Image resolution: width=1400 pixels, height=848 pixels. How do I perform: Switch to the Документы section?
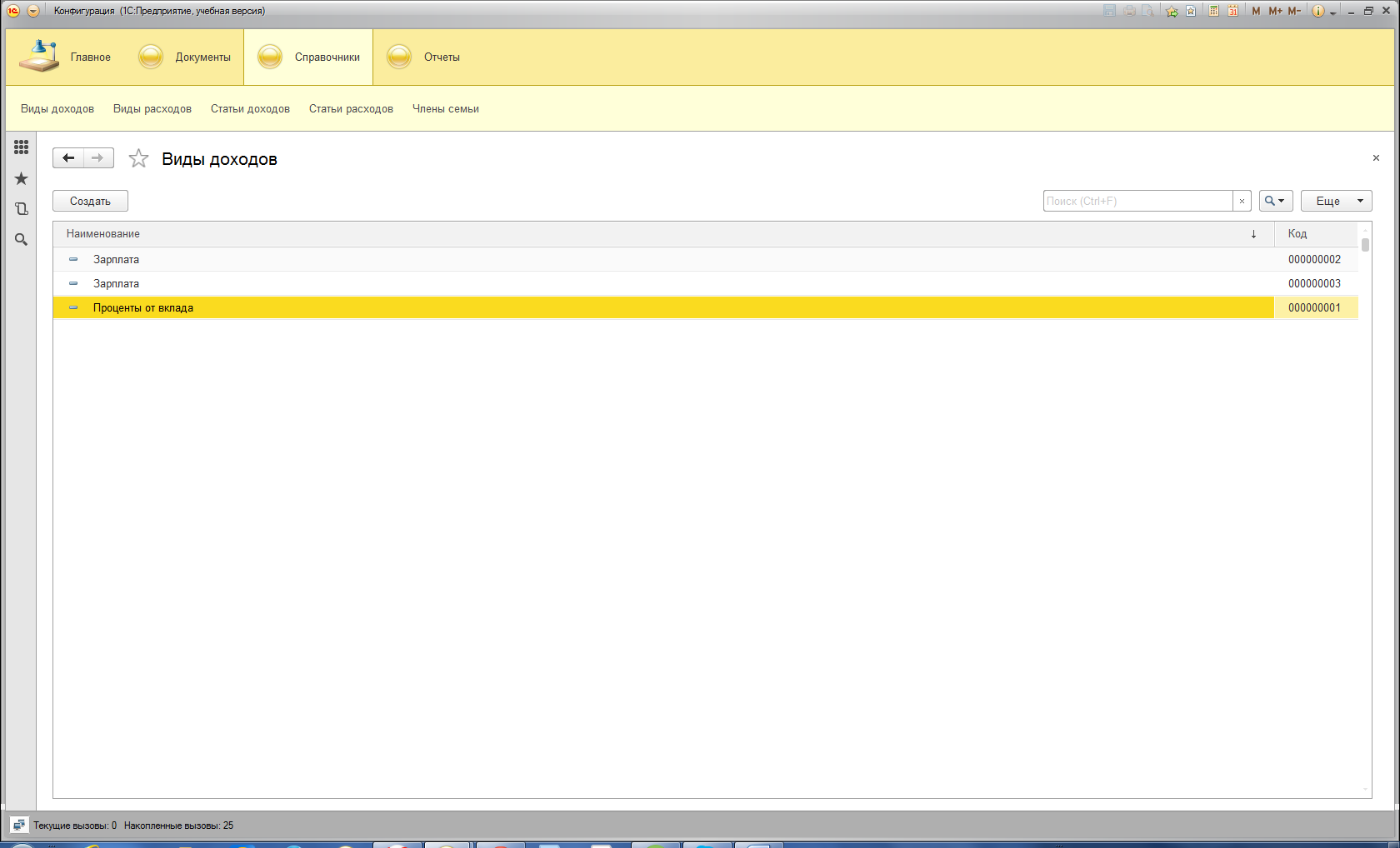185,57
